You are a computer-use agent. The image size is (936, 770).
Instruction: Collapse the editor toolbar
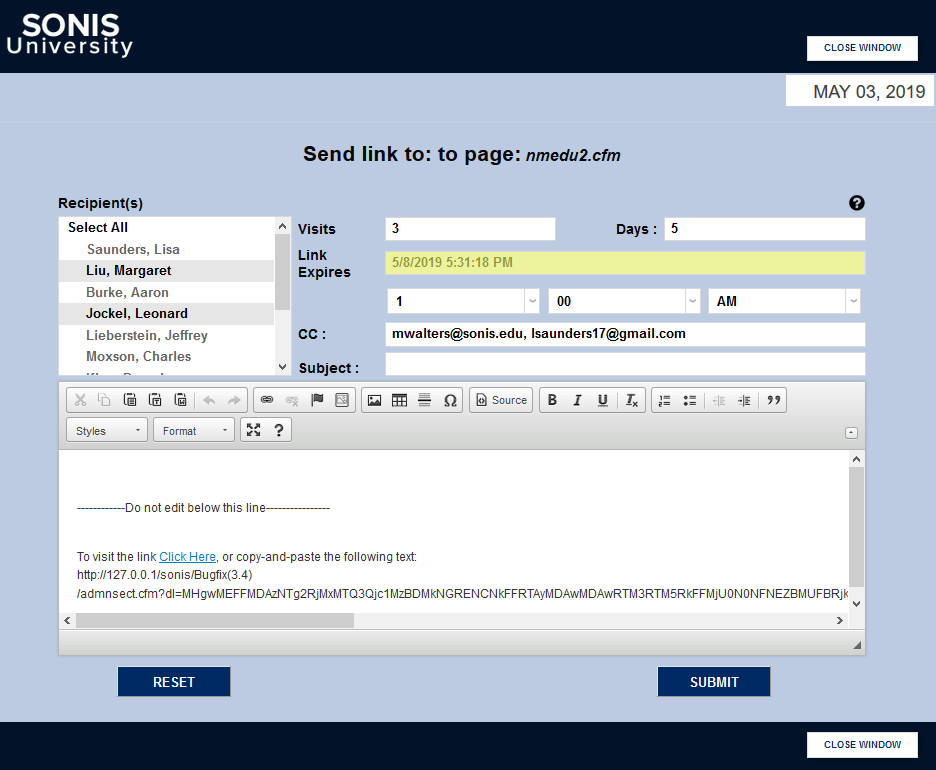pos(851,432)
